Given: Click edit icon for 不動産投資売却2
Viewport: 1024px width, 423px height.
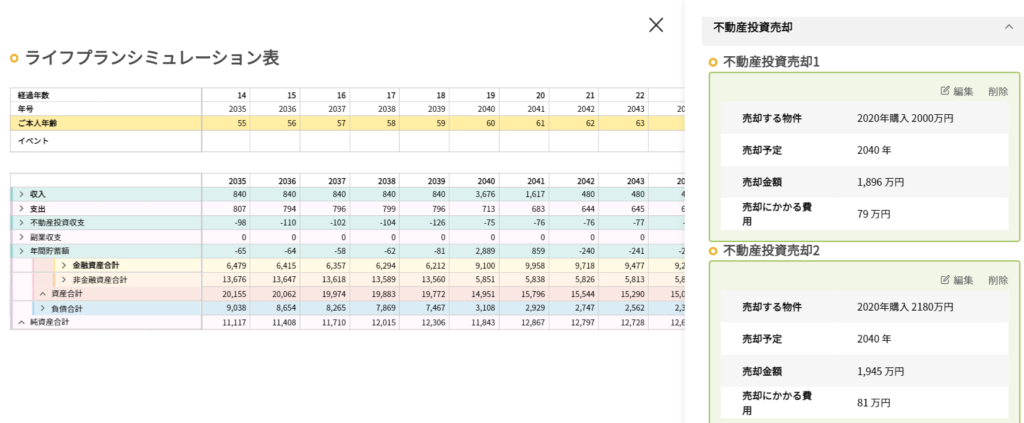Looking at the screenshot, I should pyautogui.click(x=957, y=280).
